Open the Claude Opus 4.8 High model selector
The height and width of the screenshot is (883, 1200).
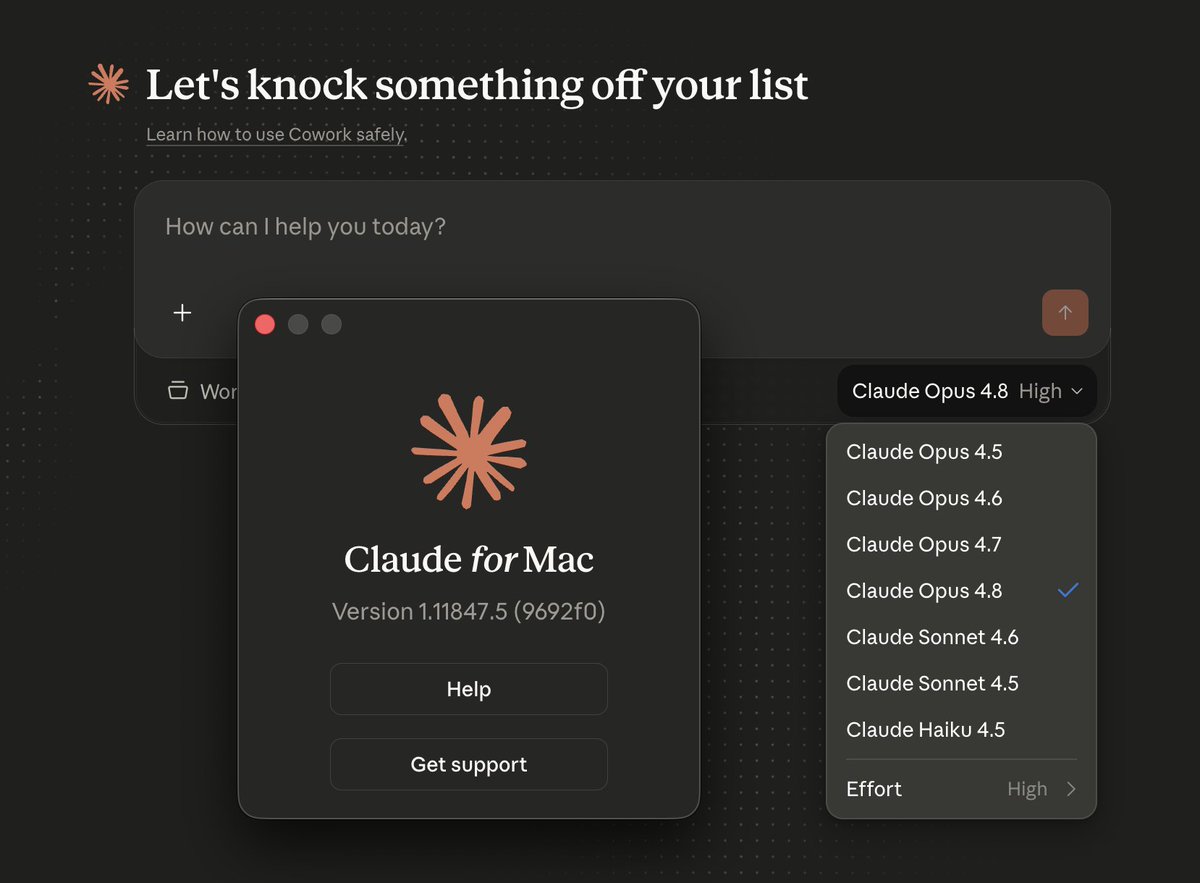tap(967, 391)
